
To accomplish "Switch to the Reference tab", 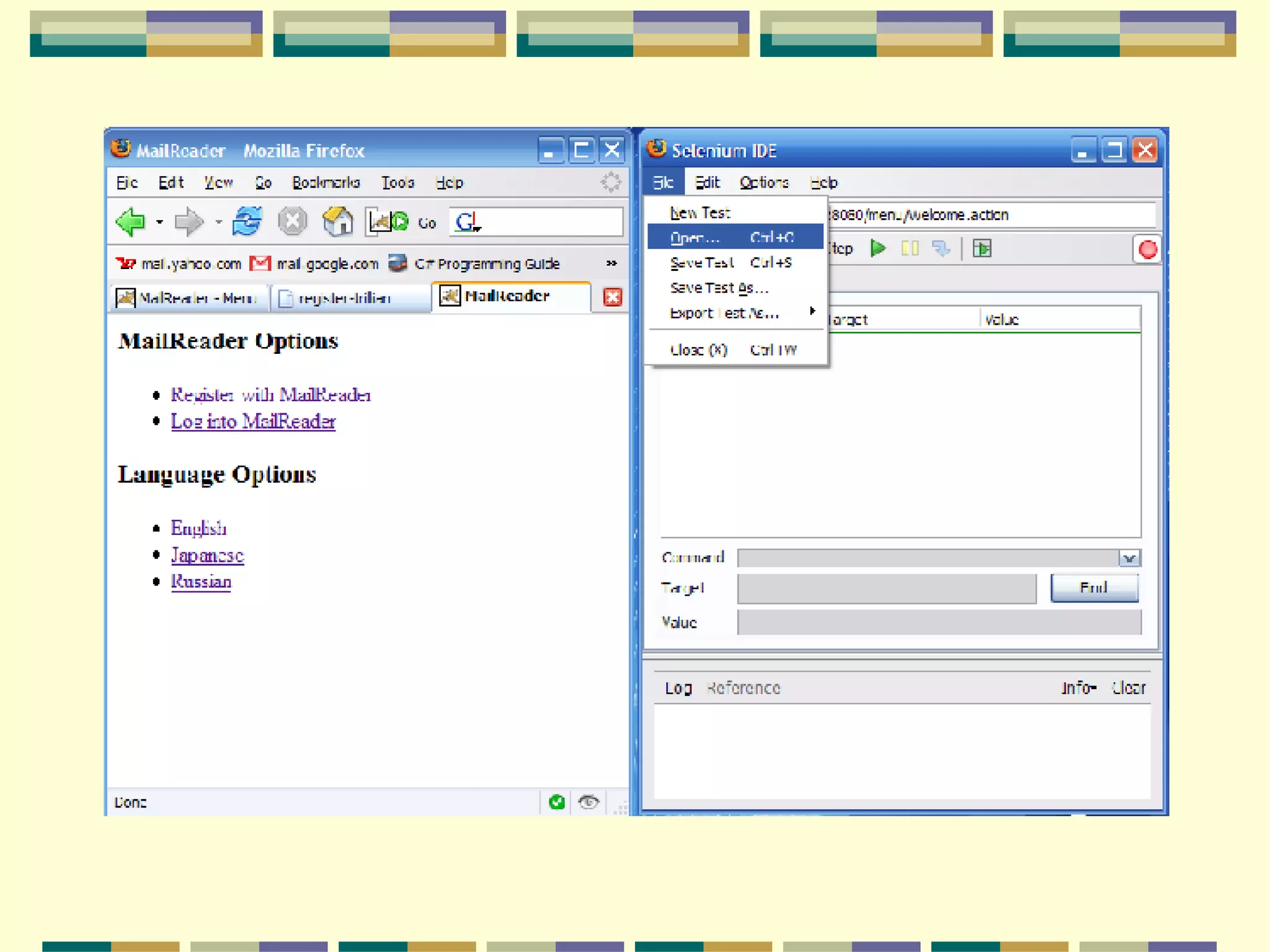I will (x=744, y=688).
